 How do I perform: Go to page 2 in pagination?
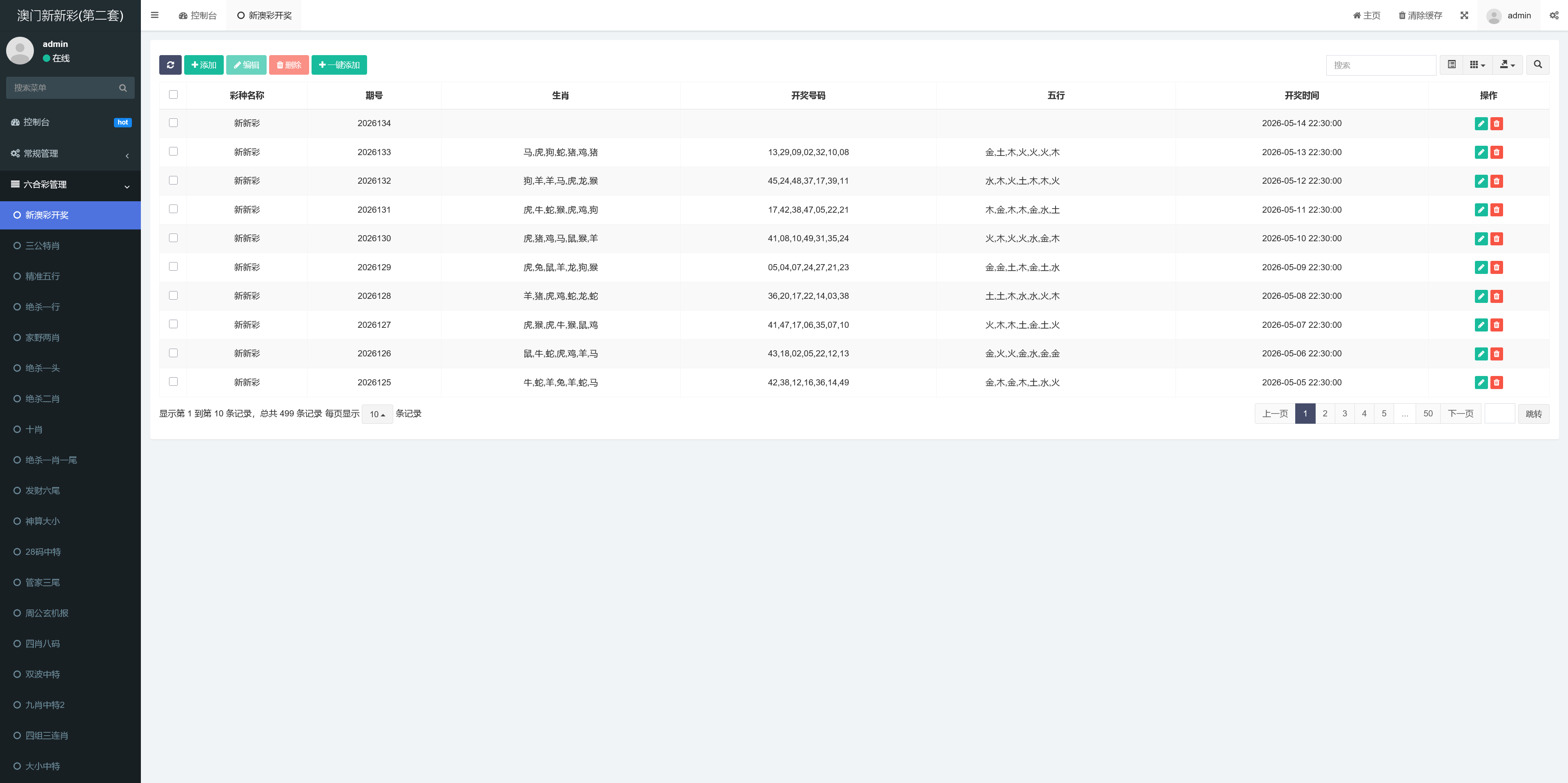tap(1325, 414)
